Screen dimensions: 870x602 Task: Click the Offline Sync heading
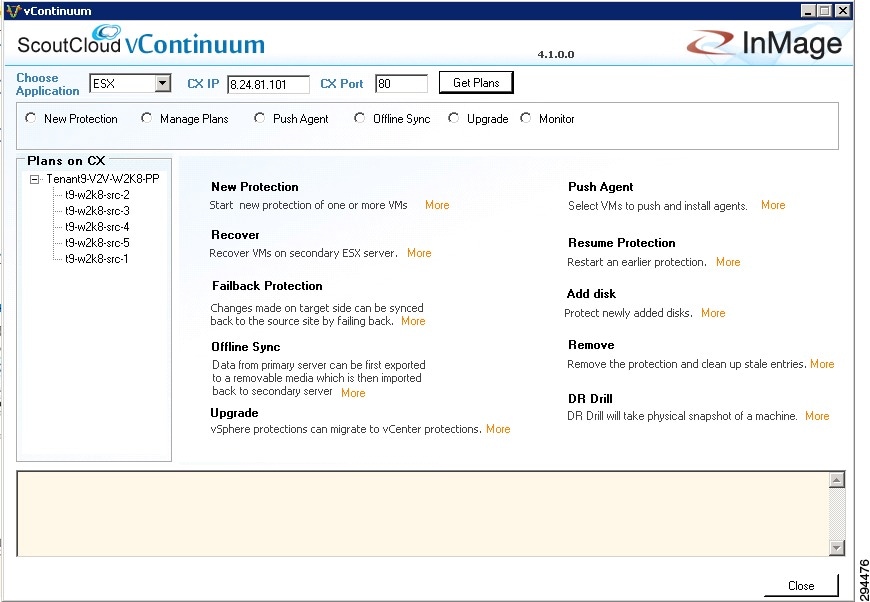pos(246,347)
